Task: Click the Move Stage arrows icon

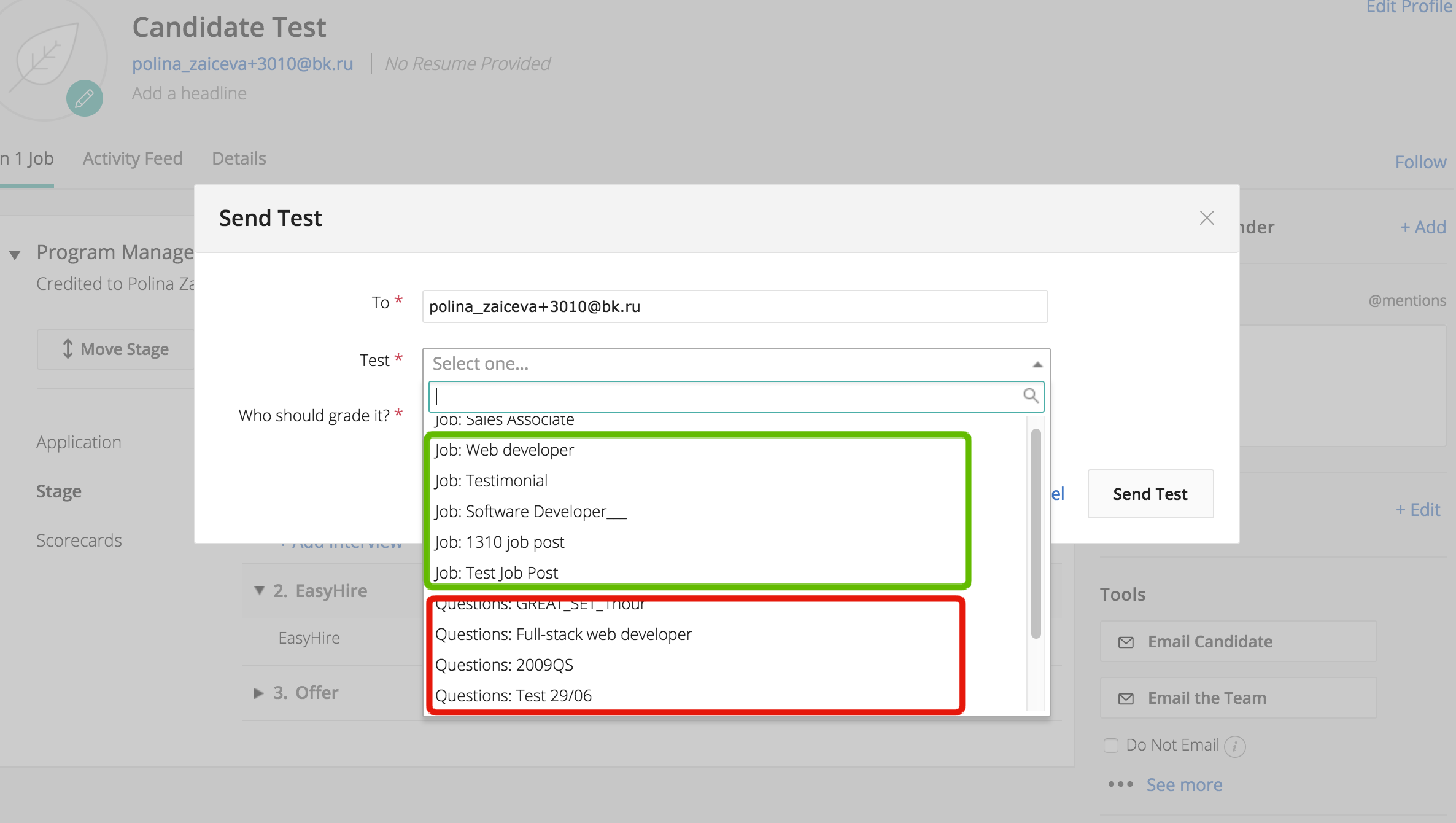Action: 68,349
